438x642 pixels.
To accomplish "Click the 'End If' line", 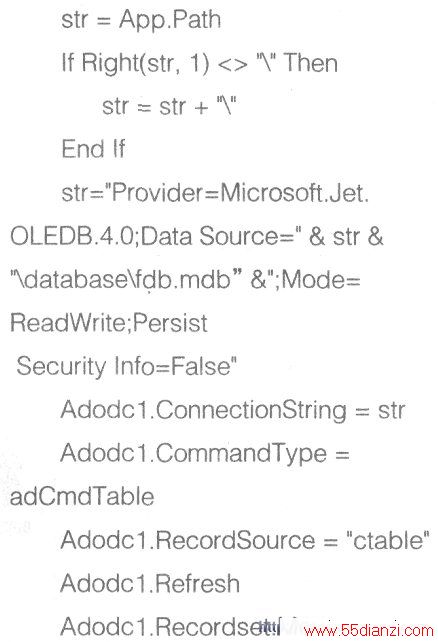I will (x=93, y=149).
